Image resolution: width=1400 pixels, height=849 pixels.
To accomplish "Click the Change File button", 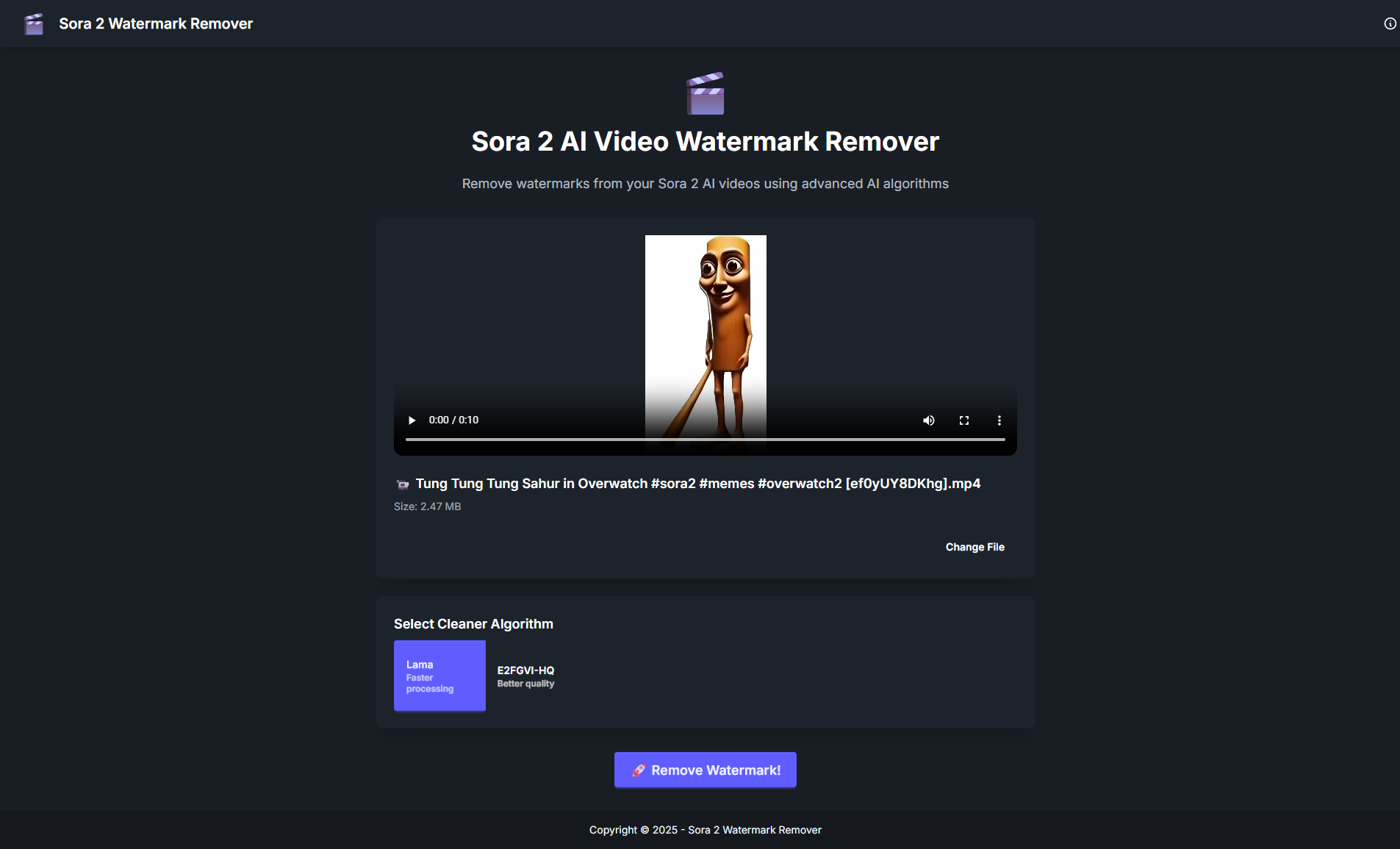I will [x=974, y=547].
